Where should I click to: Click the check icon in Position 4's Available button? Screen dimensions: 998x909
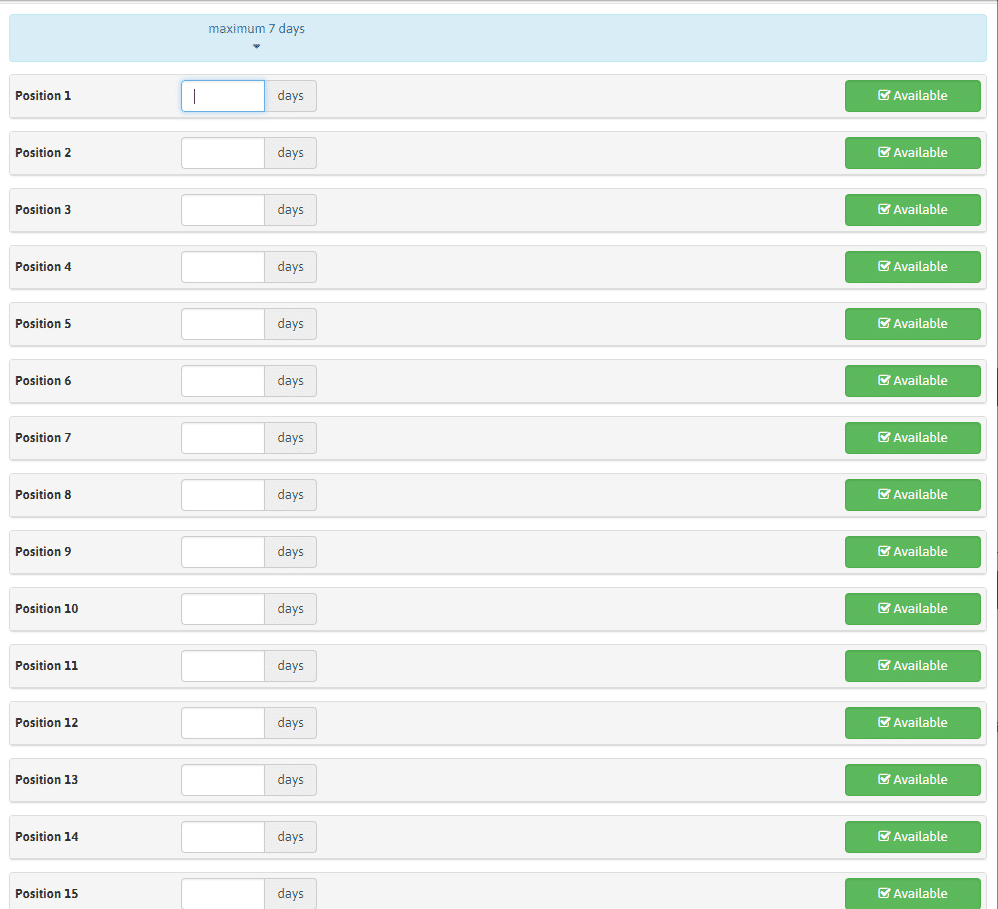coord(884,267)
